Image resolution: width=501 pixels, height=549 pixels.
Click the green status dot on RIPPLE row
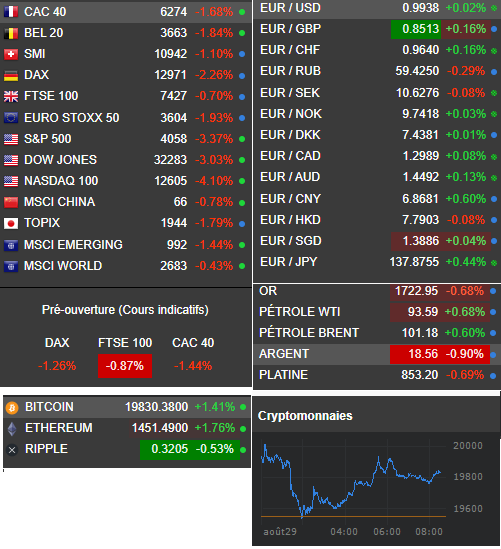[243, 450]
